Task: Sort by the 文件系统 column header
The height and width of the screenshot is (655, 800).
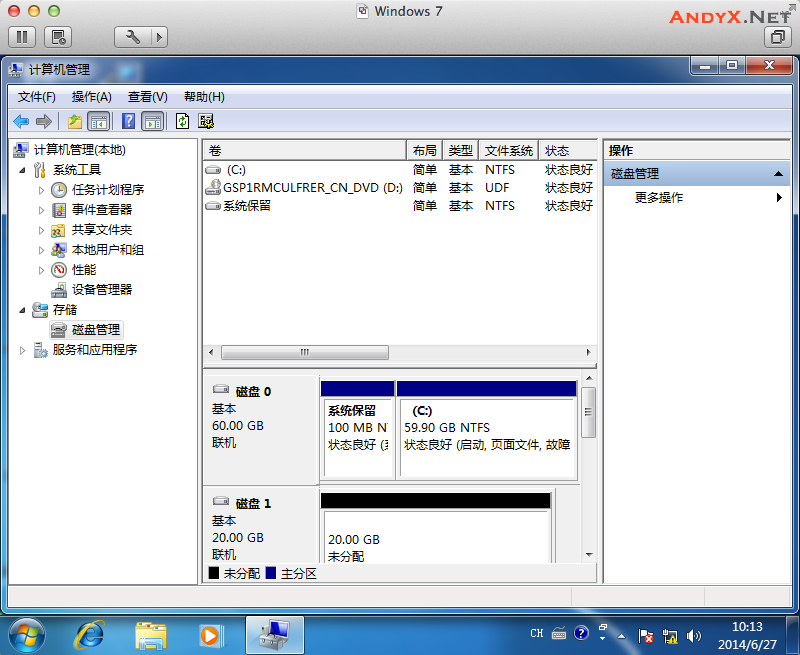Action: pos(508,150)
